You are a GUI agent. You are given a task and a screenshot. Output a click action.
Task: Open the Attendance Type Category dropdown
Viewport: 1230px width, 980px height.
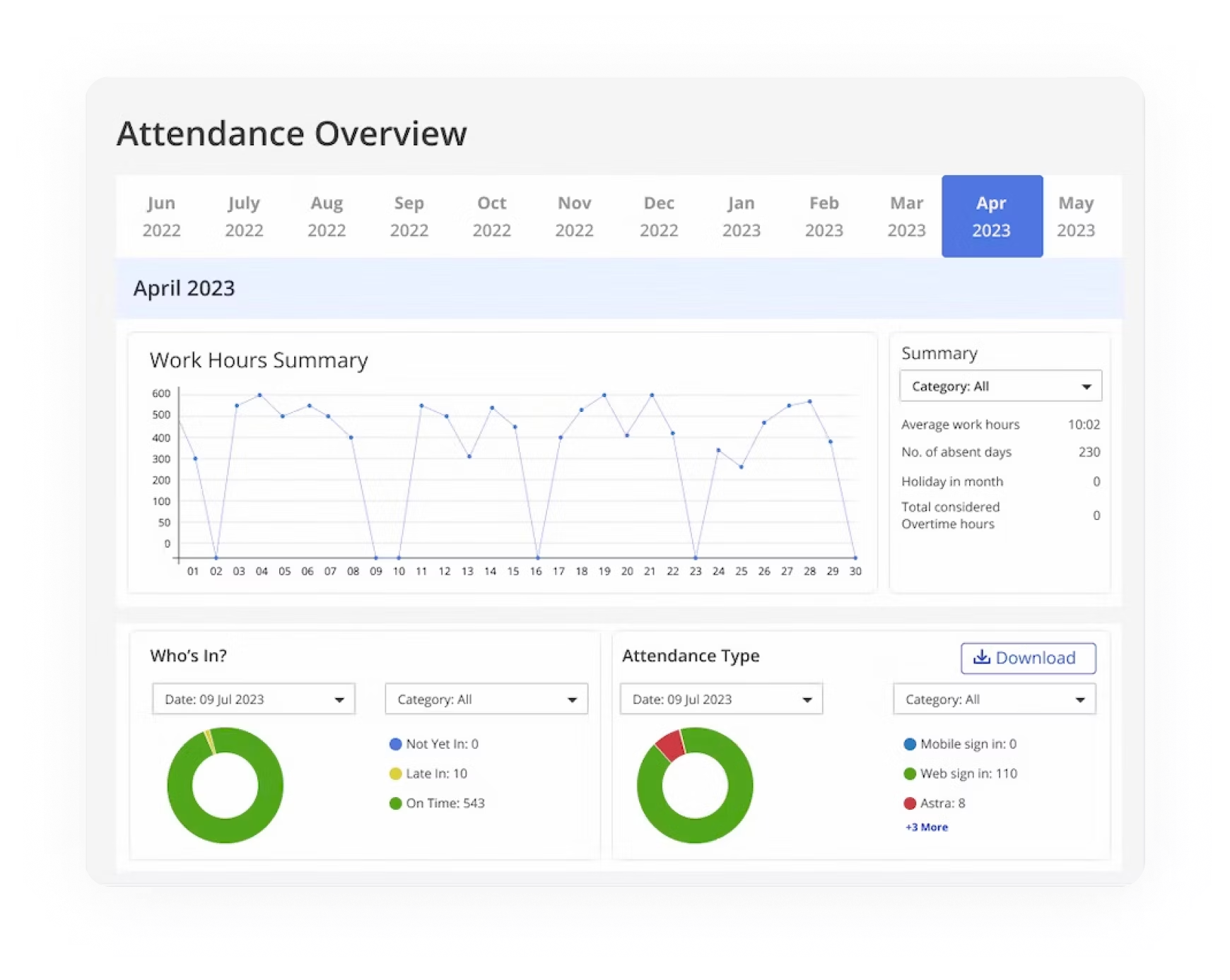click(994, 699)
